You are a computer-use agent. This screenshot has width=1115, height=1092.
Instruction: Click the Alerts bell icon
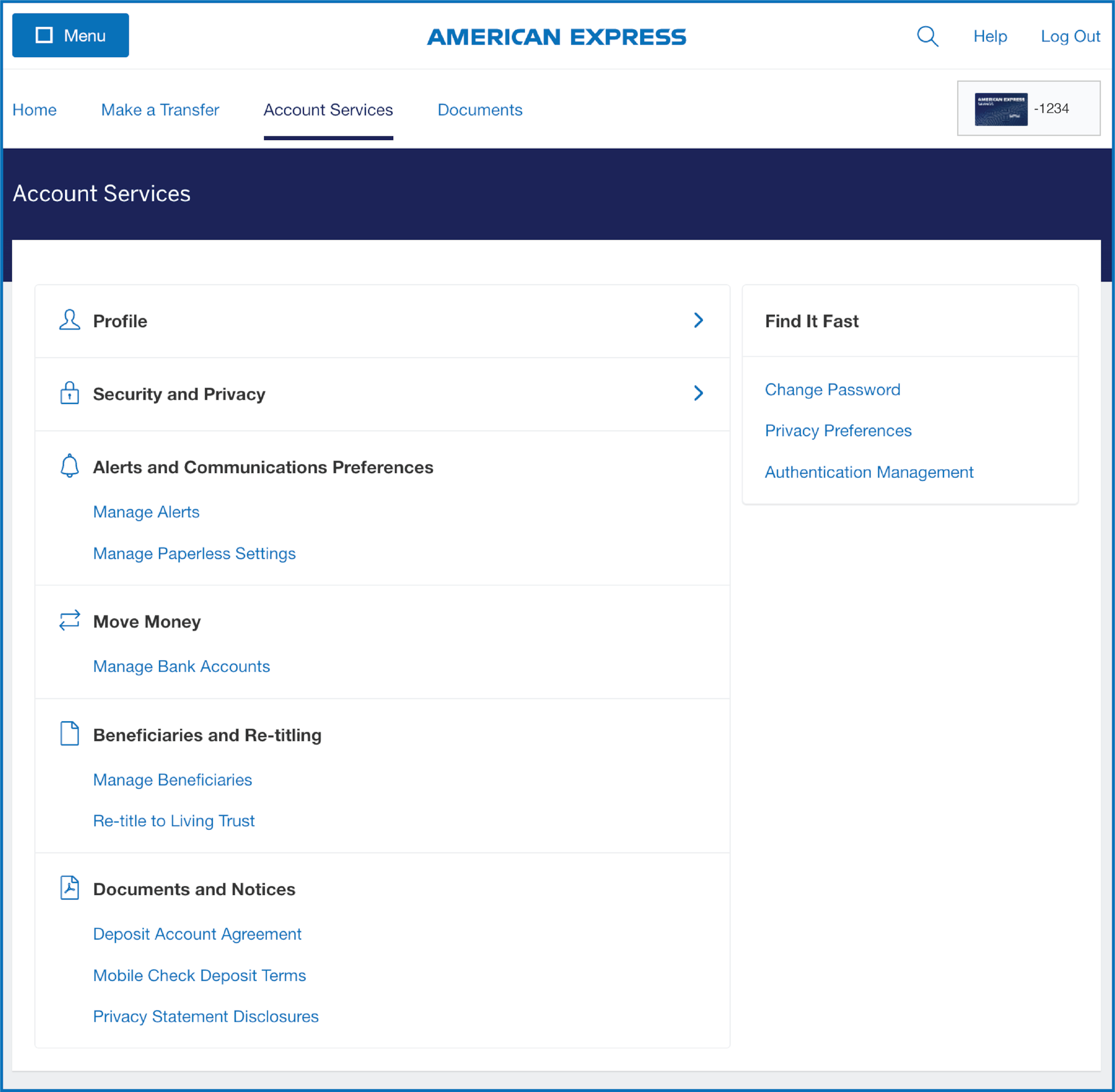click(x=69, y=466)
